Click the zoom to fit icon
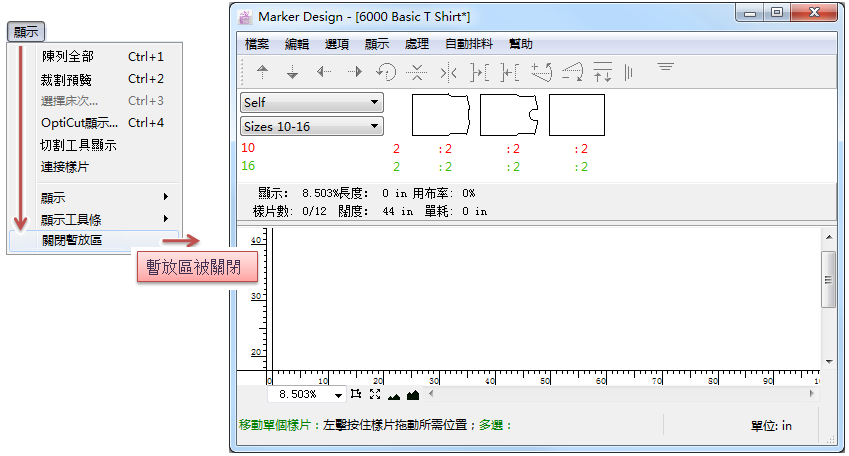The image size is (849, 456). tap(374, 395)
